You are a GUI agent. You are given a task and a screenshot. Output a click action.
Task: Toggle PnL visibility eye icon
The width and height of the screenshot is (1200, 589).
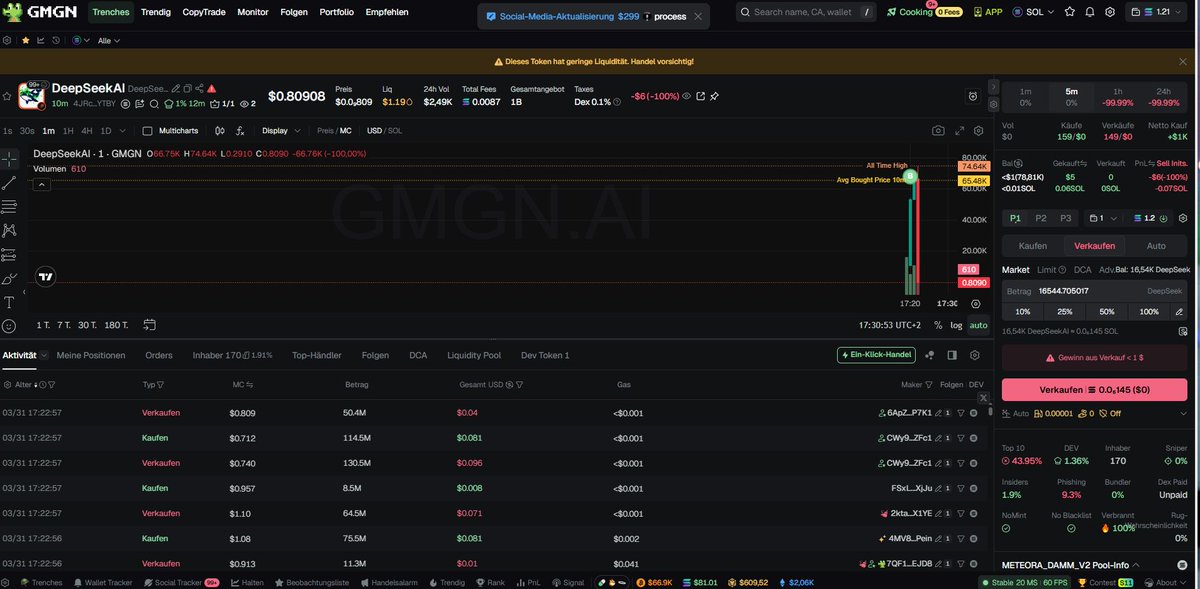point(686,96)
